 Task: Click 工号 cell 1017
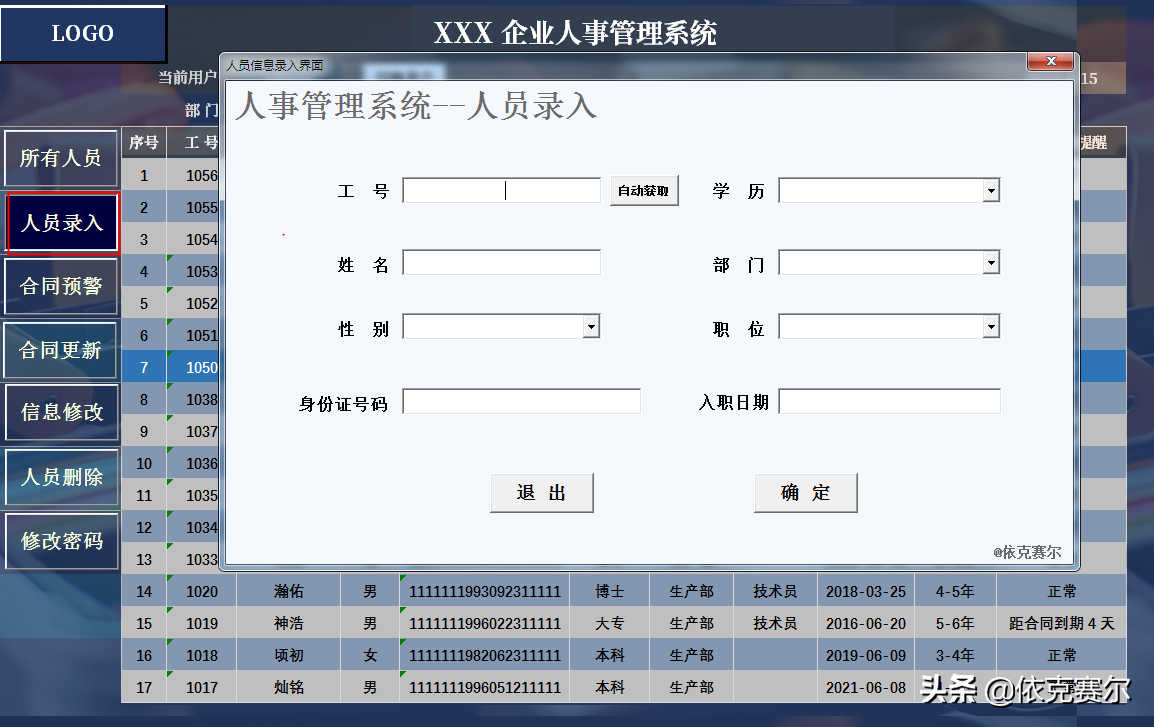click(202, 687)
